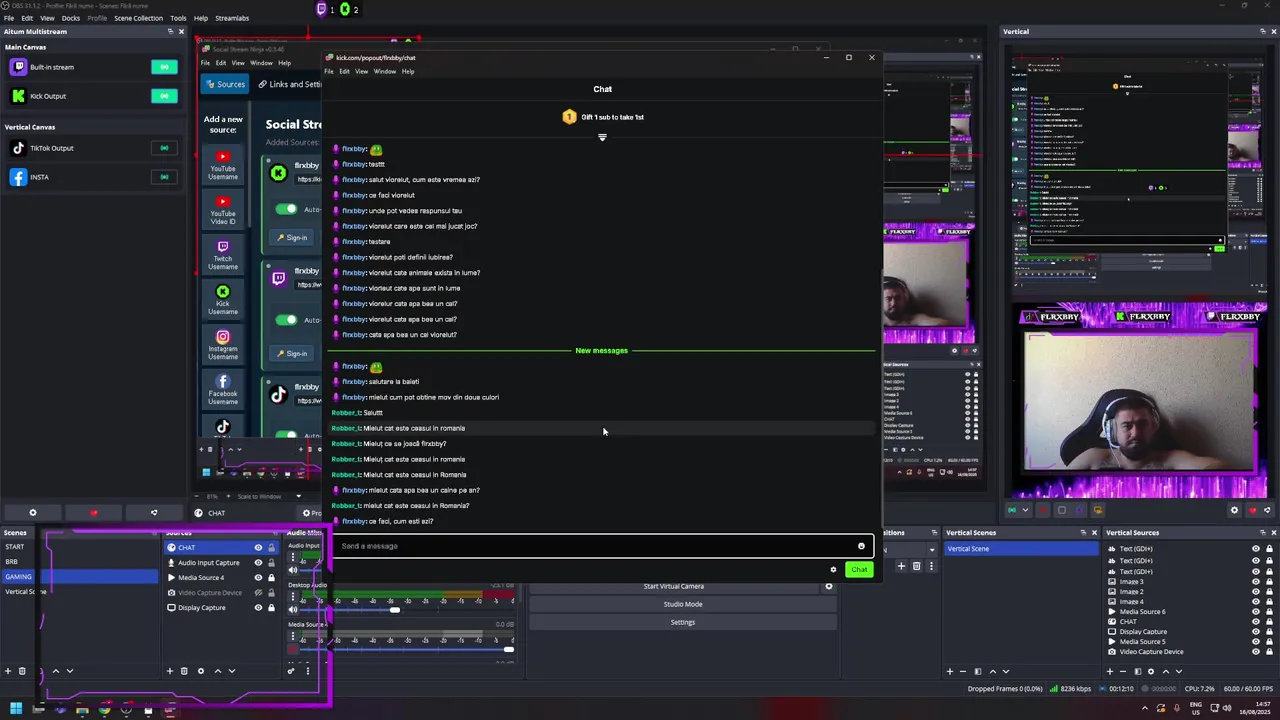Image resolution: width=1280 pixels, height=720 pixels.
Task: Add a Kick Username source
Action: 223,300
